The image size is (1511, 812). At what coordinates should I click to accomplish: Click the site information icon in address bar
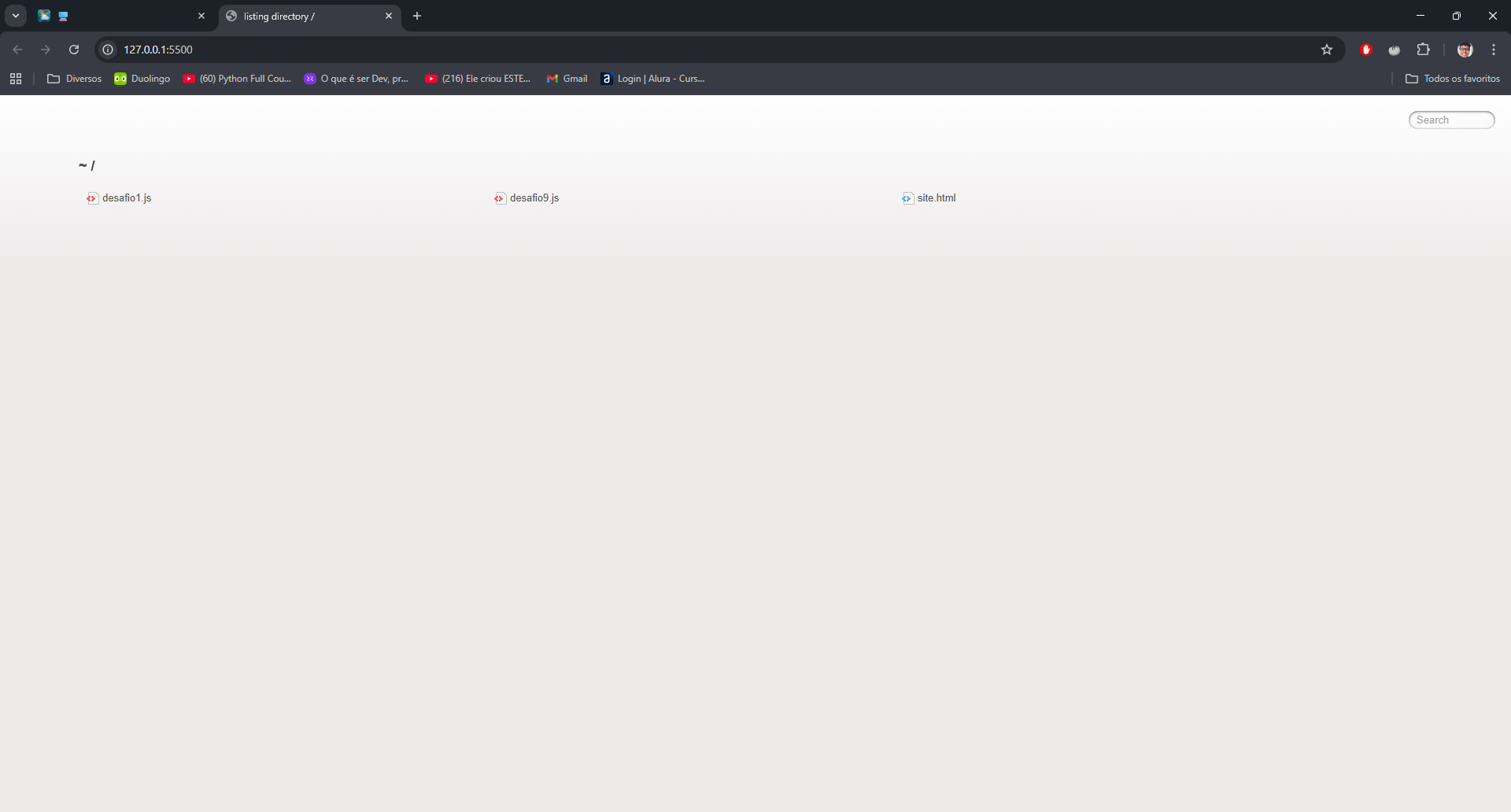(107, 49)
